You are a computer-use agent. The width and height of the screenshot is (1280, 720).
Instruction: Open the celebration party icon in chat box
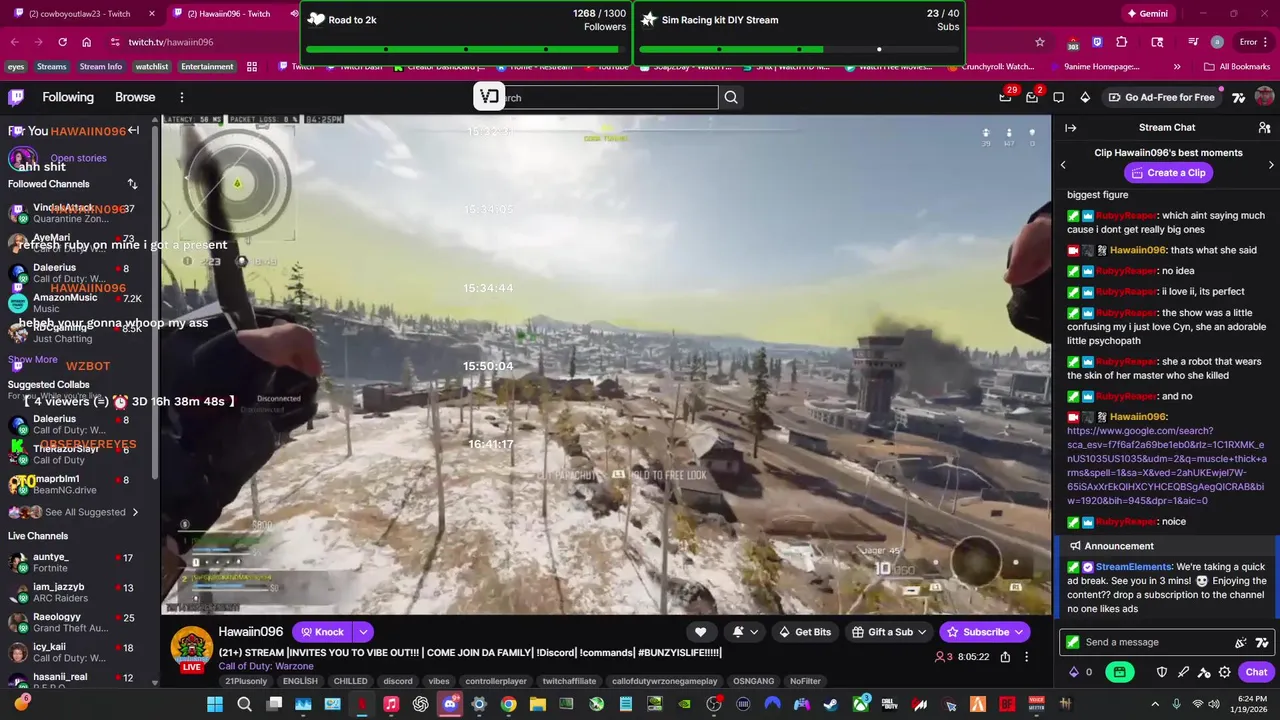pyautogui.click(x=1240, y=642)
